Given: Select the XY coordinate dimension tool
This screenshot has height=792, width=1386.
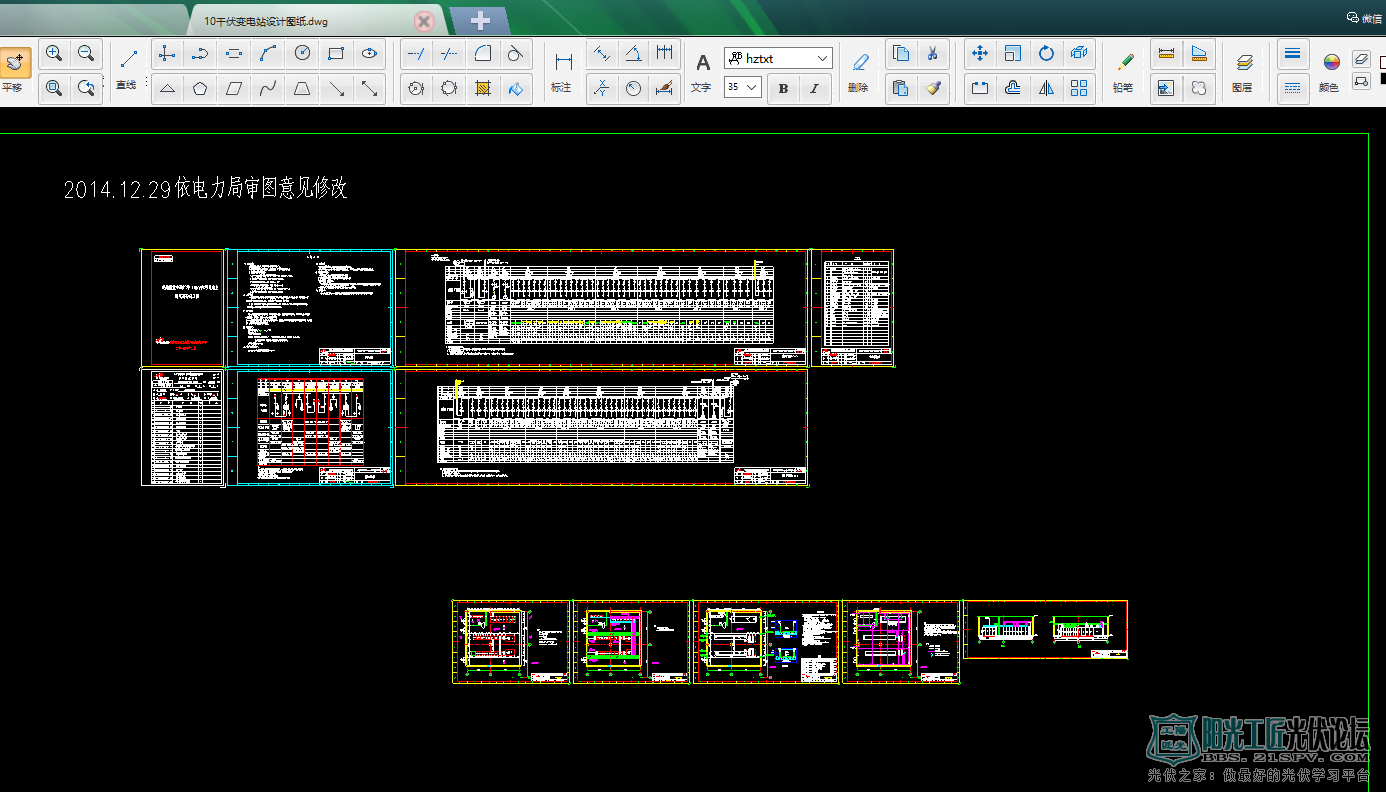Looking at the screenshot, I should pyautogui.click(x=600, y=88).
